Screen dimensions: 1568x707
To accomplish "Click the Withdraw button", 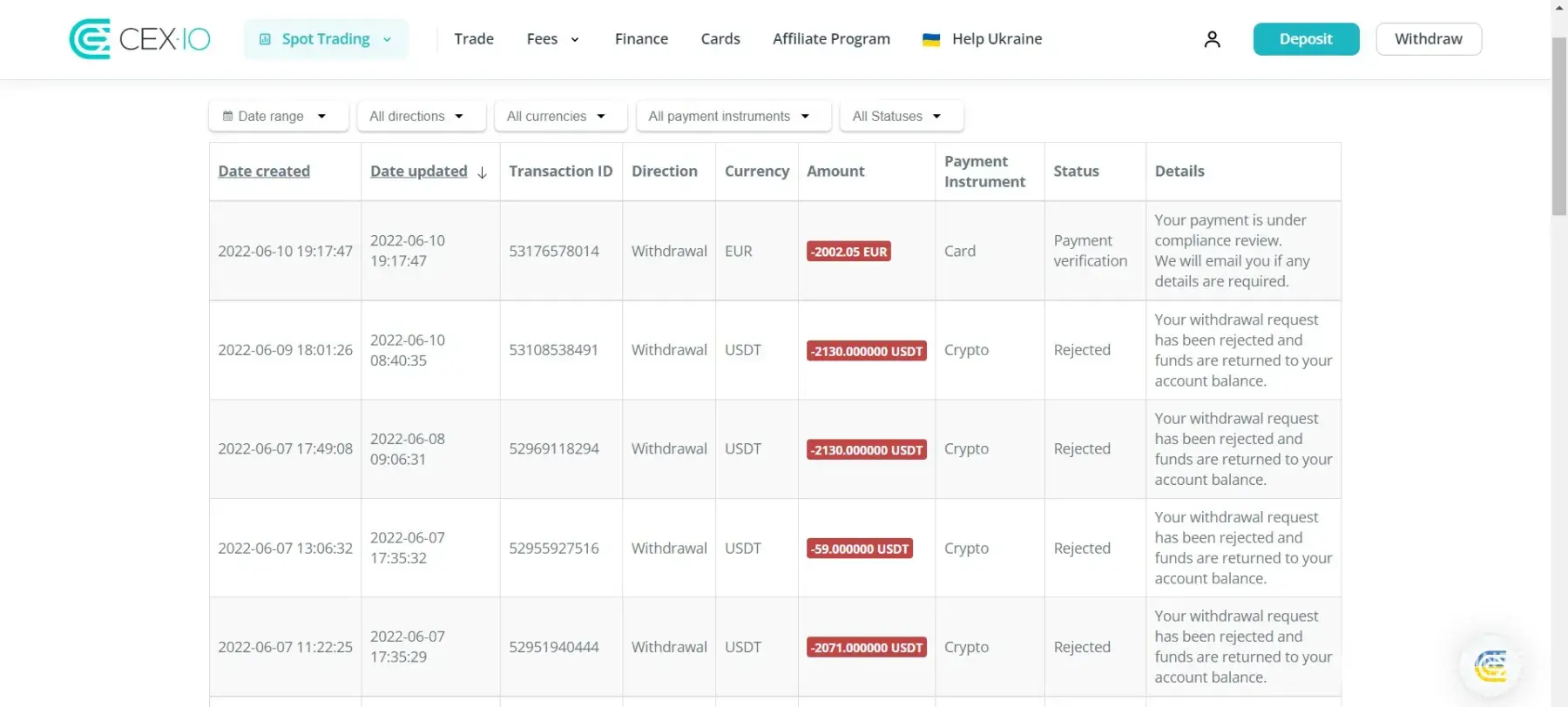I will click(1428, 39).
